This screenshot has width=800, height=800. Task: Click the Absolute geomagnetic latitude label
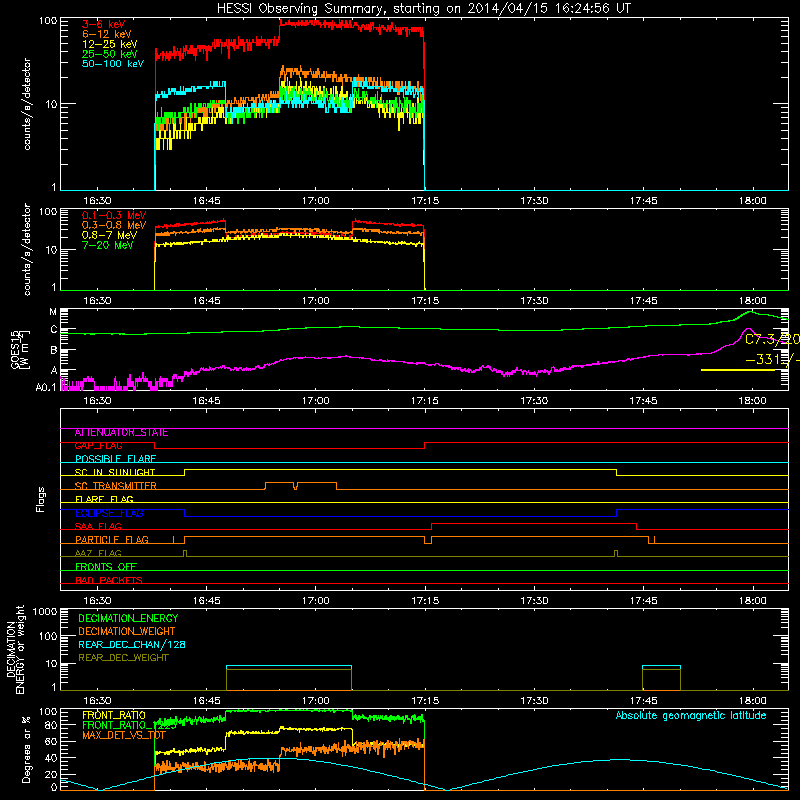point(691,716)
